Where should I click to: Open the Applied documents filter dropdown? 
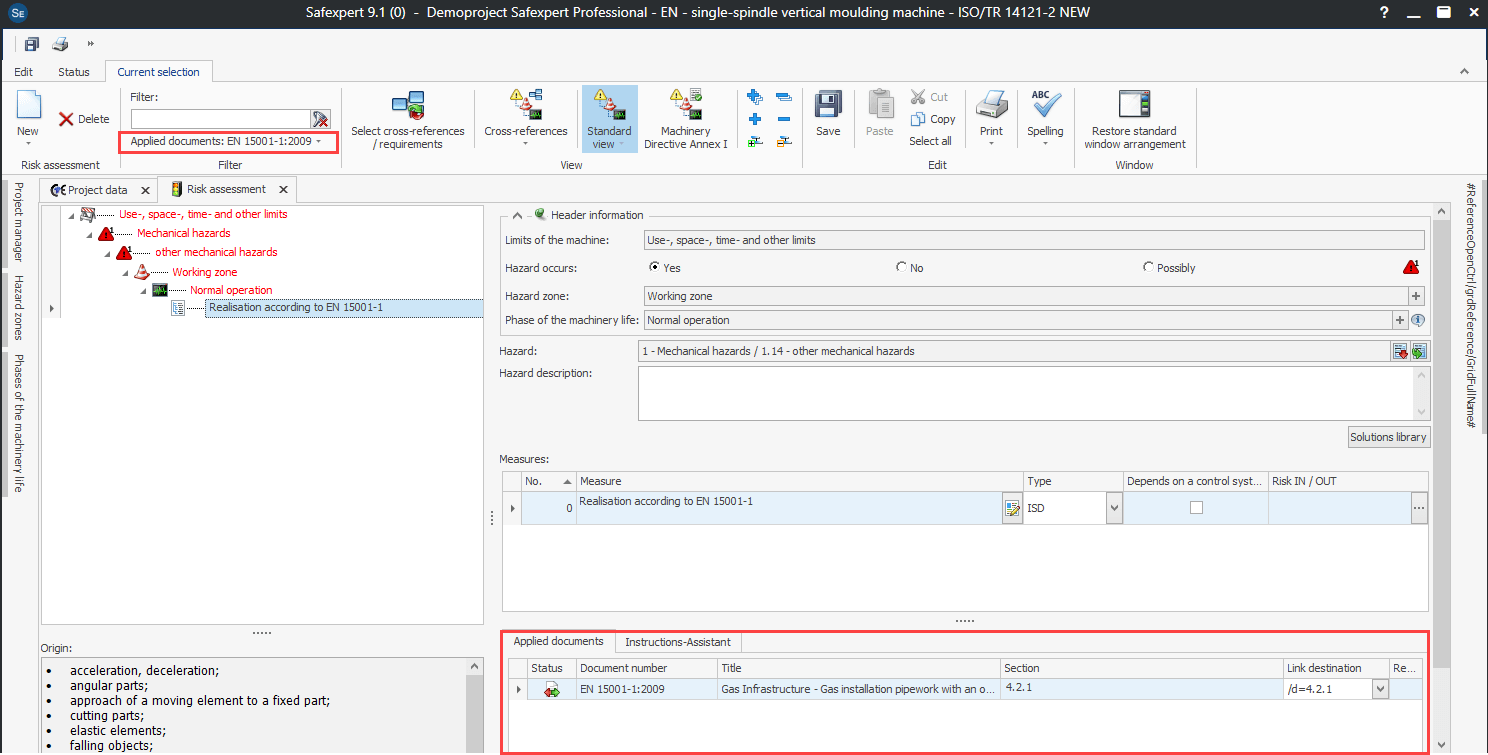tap(227, 142)
